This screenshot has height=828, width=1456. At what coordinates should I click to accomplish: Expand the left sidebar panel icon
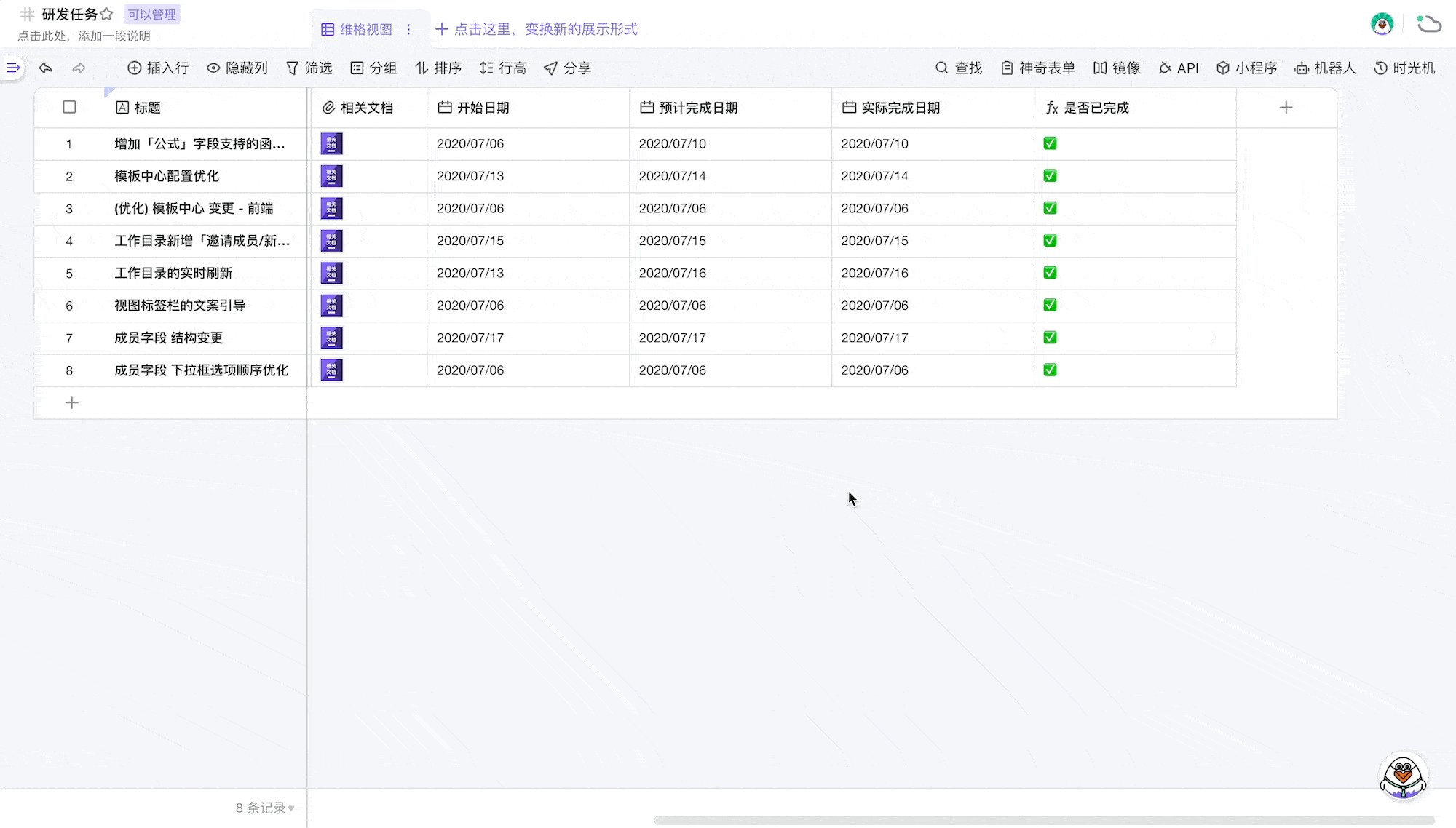click(12, 68)
